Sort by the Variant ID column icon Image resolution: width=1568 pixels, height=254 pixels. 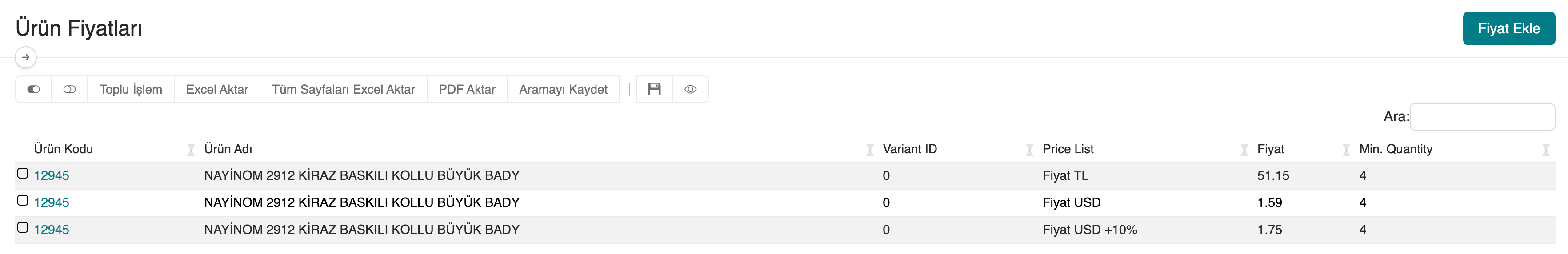1029,150
